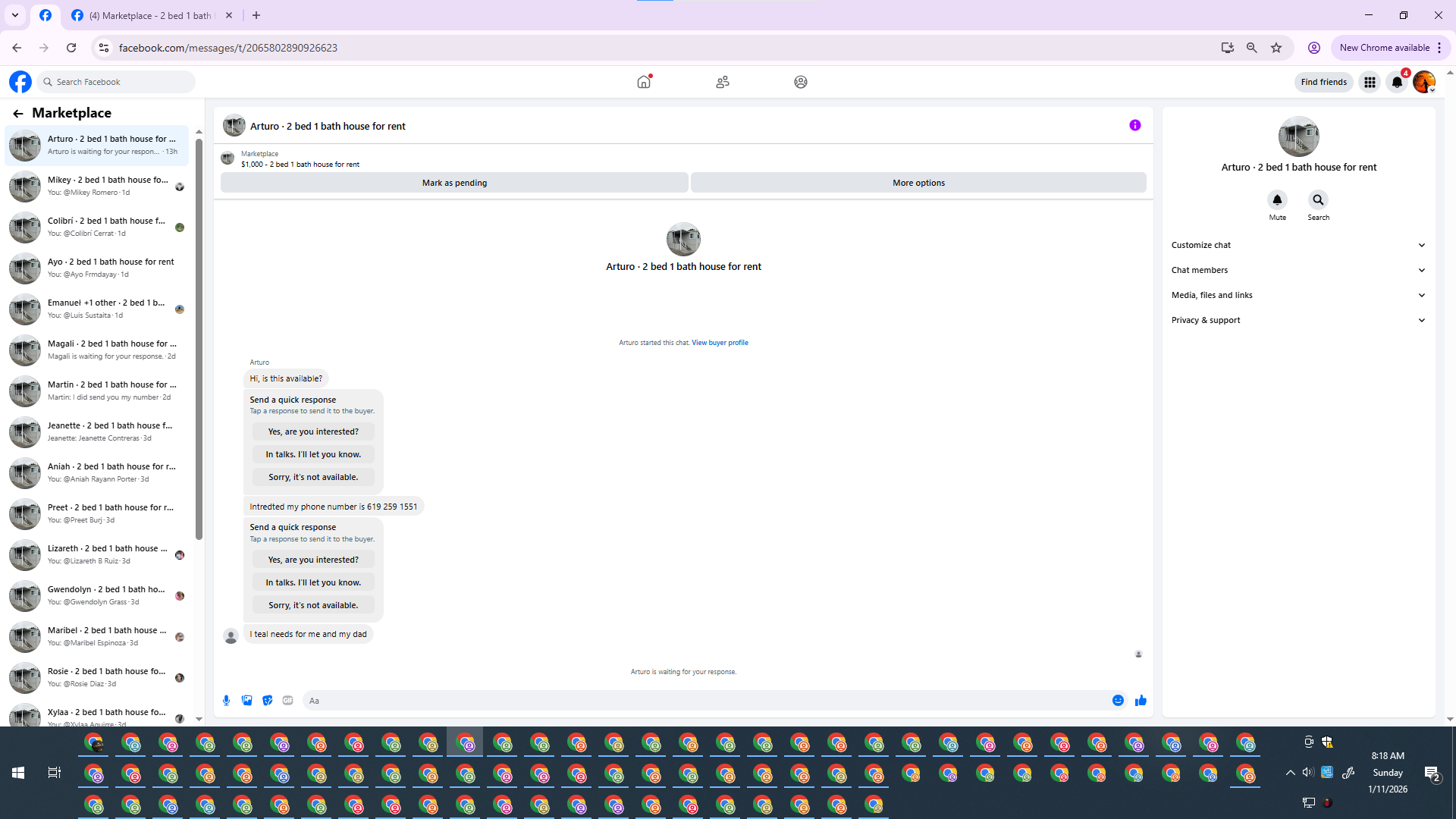Search within the conversation

click(1318, 200)
